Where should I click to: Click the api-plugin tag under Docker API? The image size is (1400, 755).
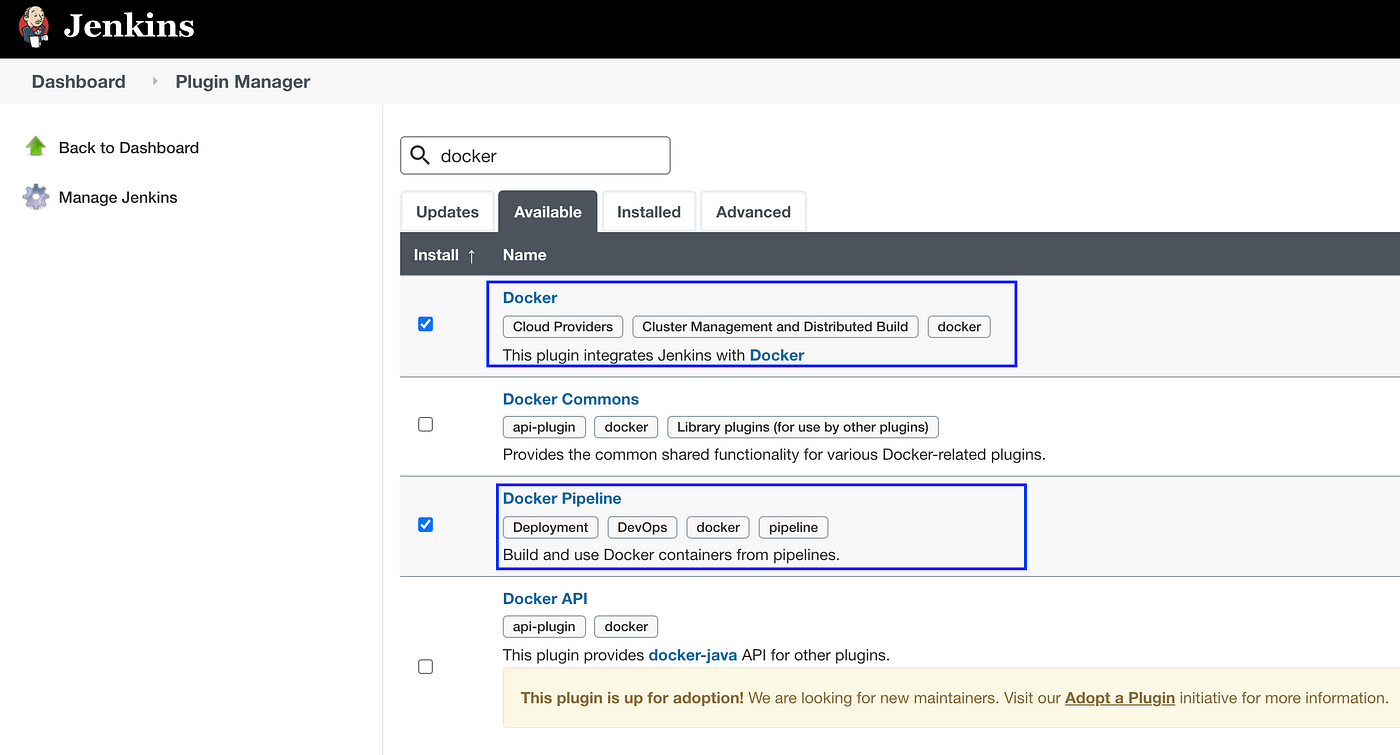point(544,626)
